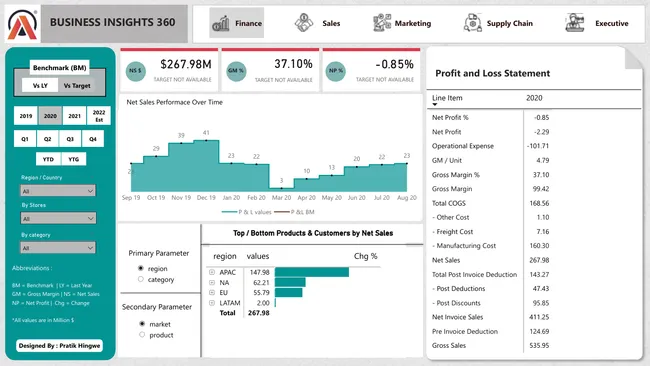Click the NS $ circle badge

[136, 71]
